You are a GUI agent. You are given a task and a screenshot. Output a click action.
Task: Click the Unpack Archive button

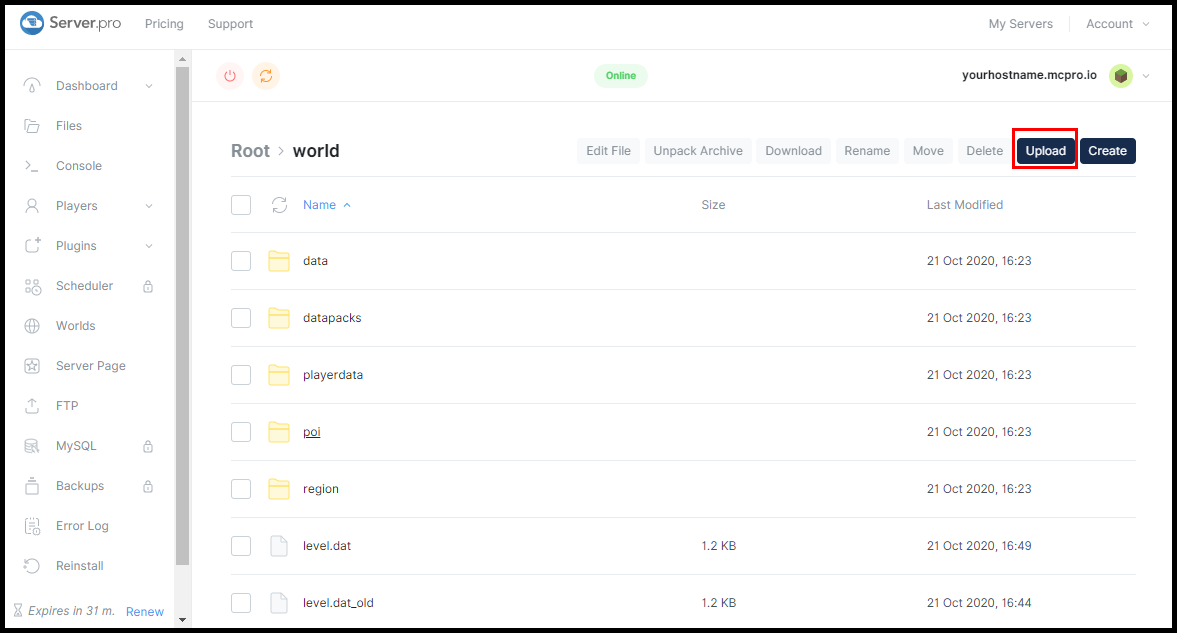pyautogui.click(x=698, y=151)
